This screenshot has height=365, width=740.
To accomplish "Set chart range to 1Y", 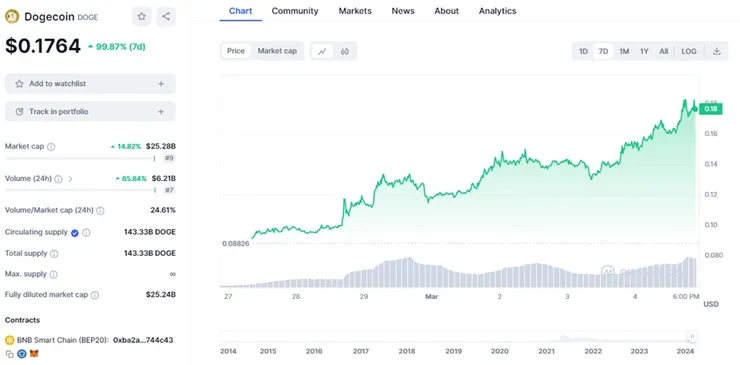I will pos(644,51).
